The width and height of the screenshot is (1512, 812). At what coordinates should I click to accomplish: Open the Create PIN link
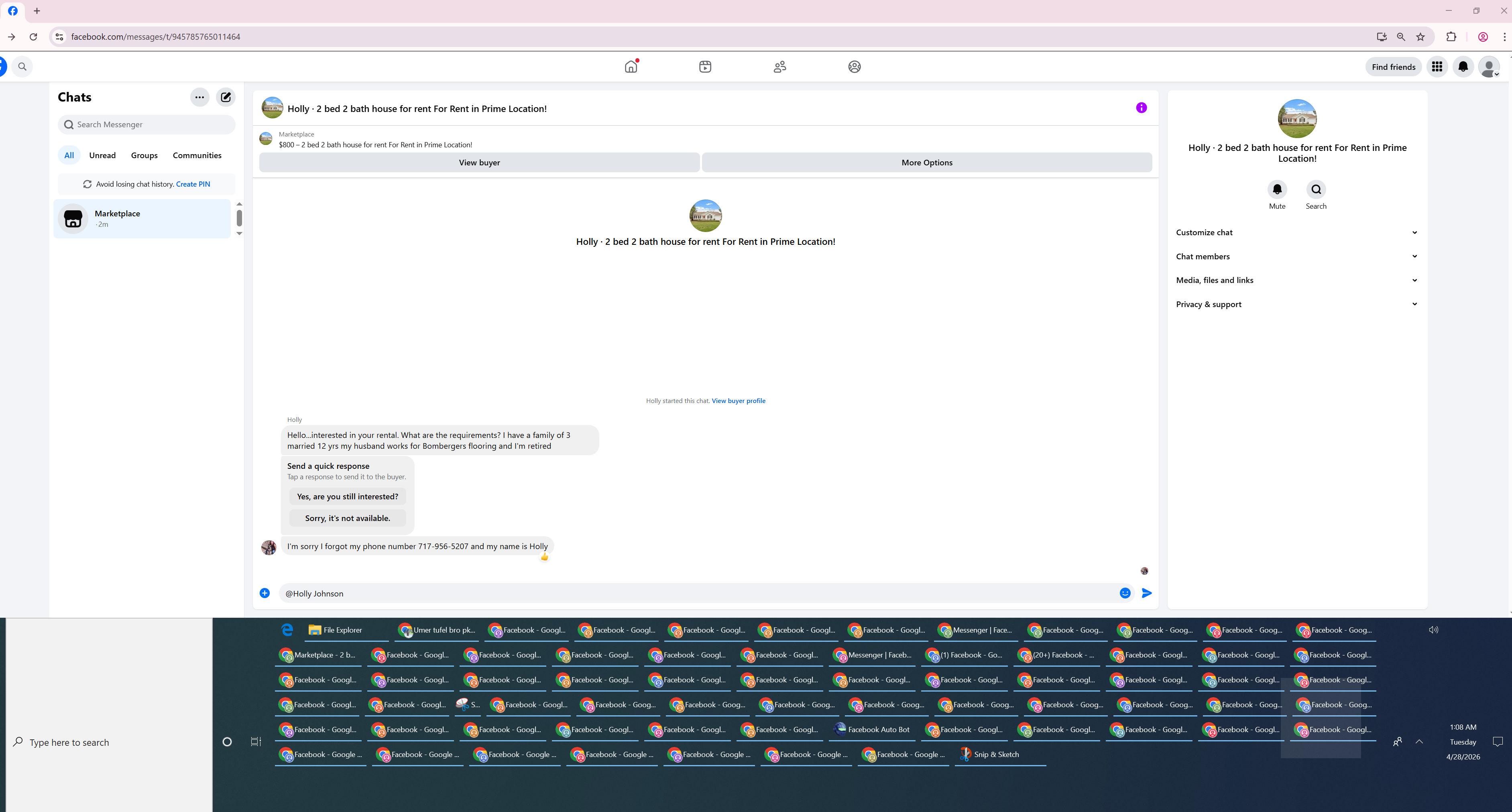pos(193,184)
